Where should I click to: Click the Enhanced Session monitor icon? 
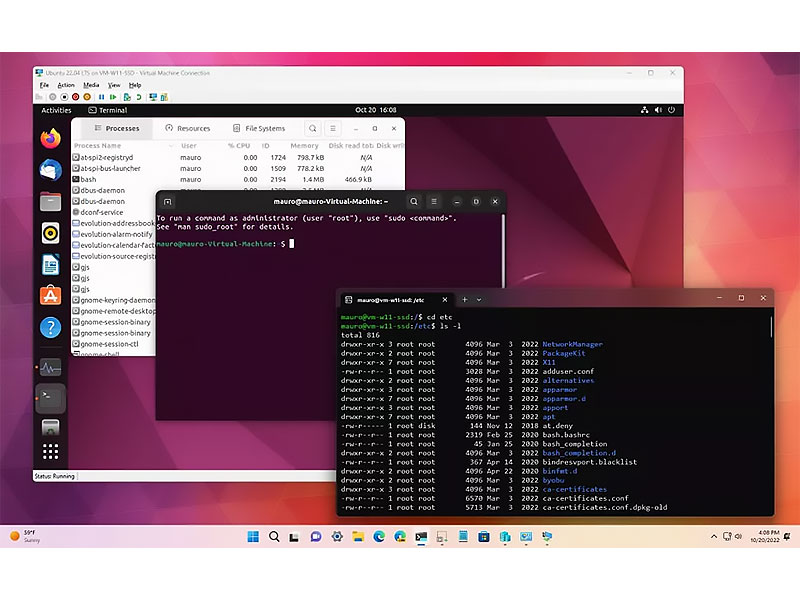pos(153,97)
